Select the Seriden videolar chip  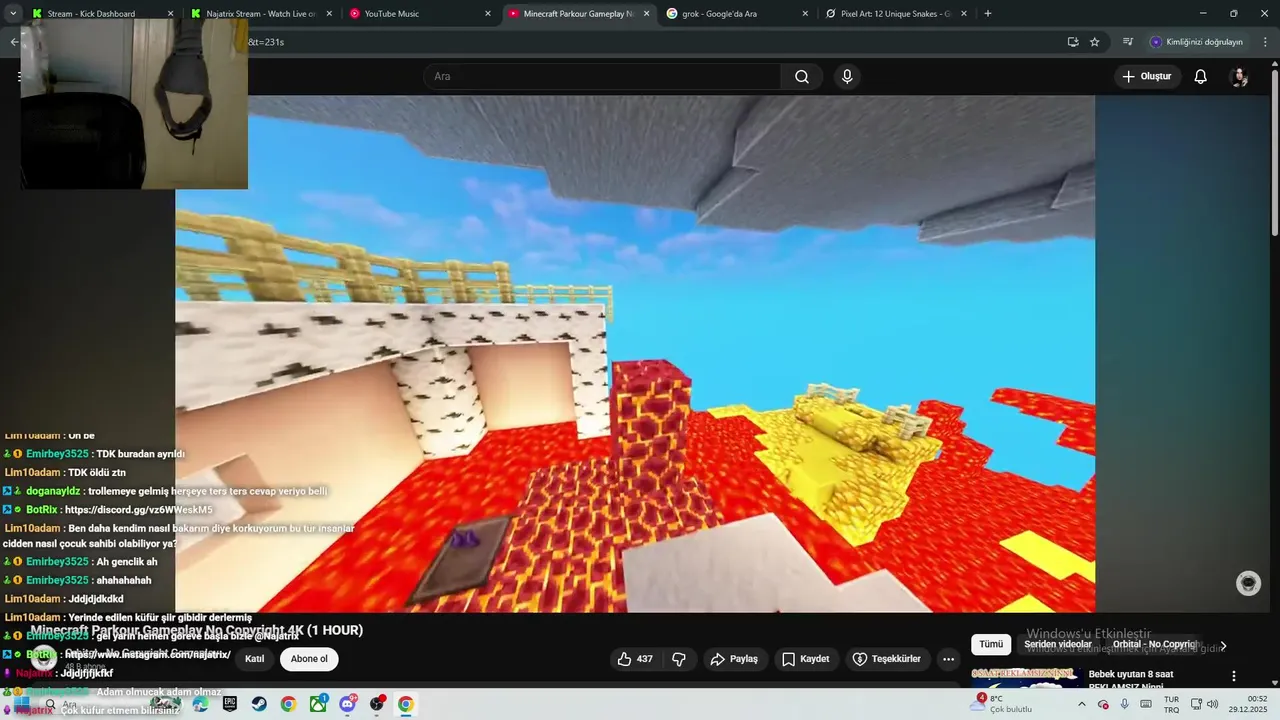coord(1058,644)
